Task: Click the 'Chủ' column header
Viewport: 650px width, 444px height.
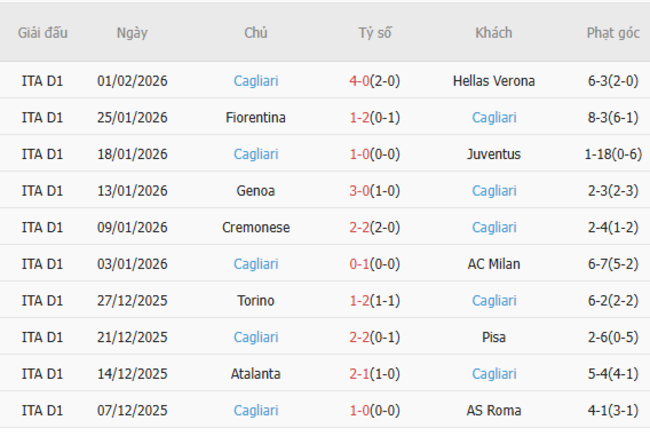Action: (x=256, y=32)
